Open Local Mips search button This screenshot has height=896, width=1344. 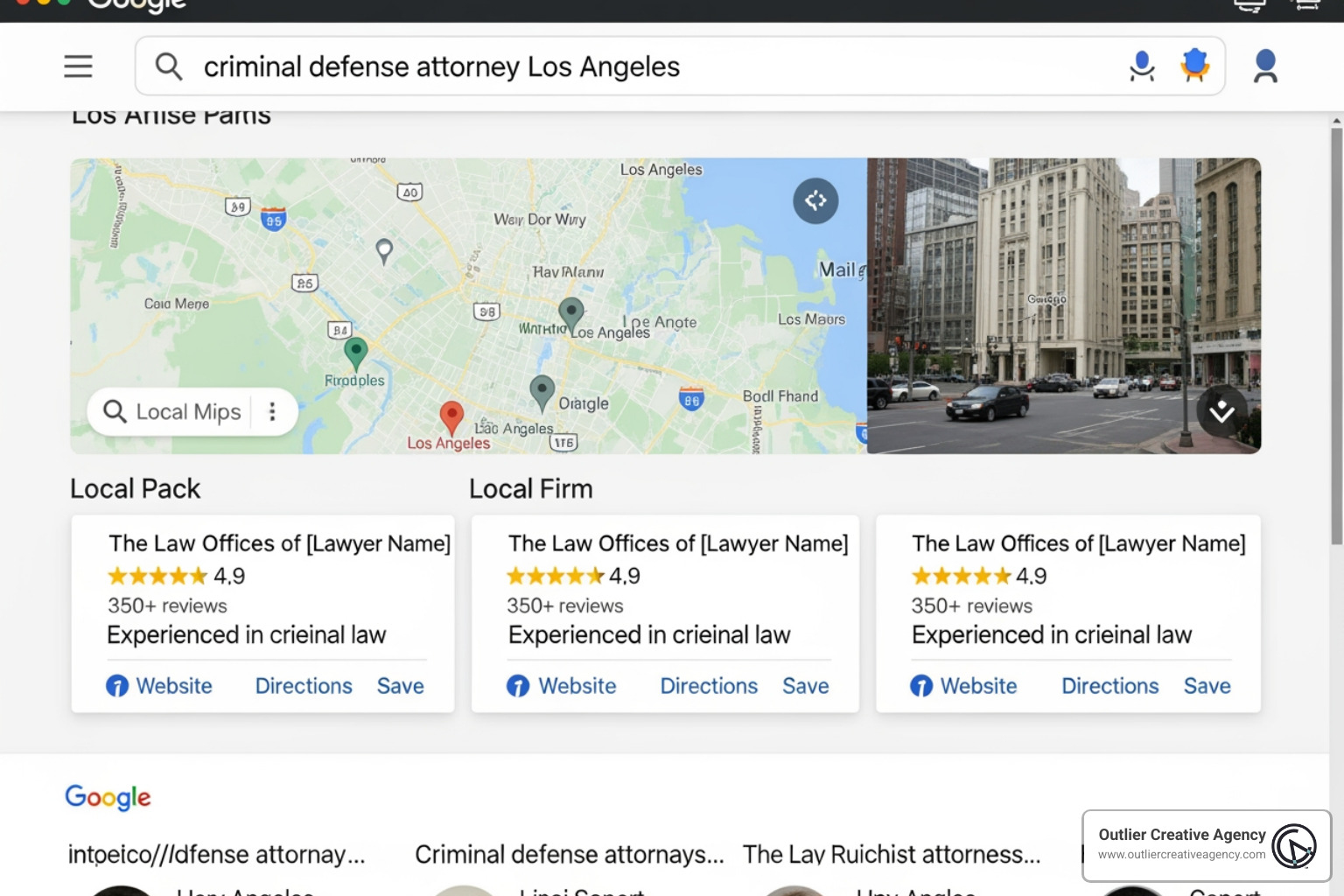[172, 411]
